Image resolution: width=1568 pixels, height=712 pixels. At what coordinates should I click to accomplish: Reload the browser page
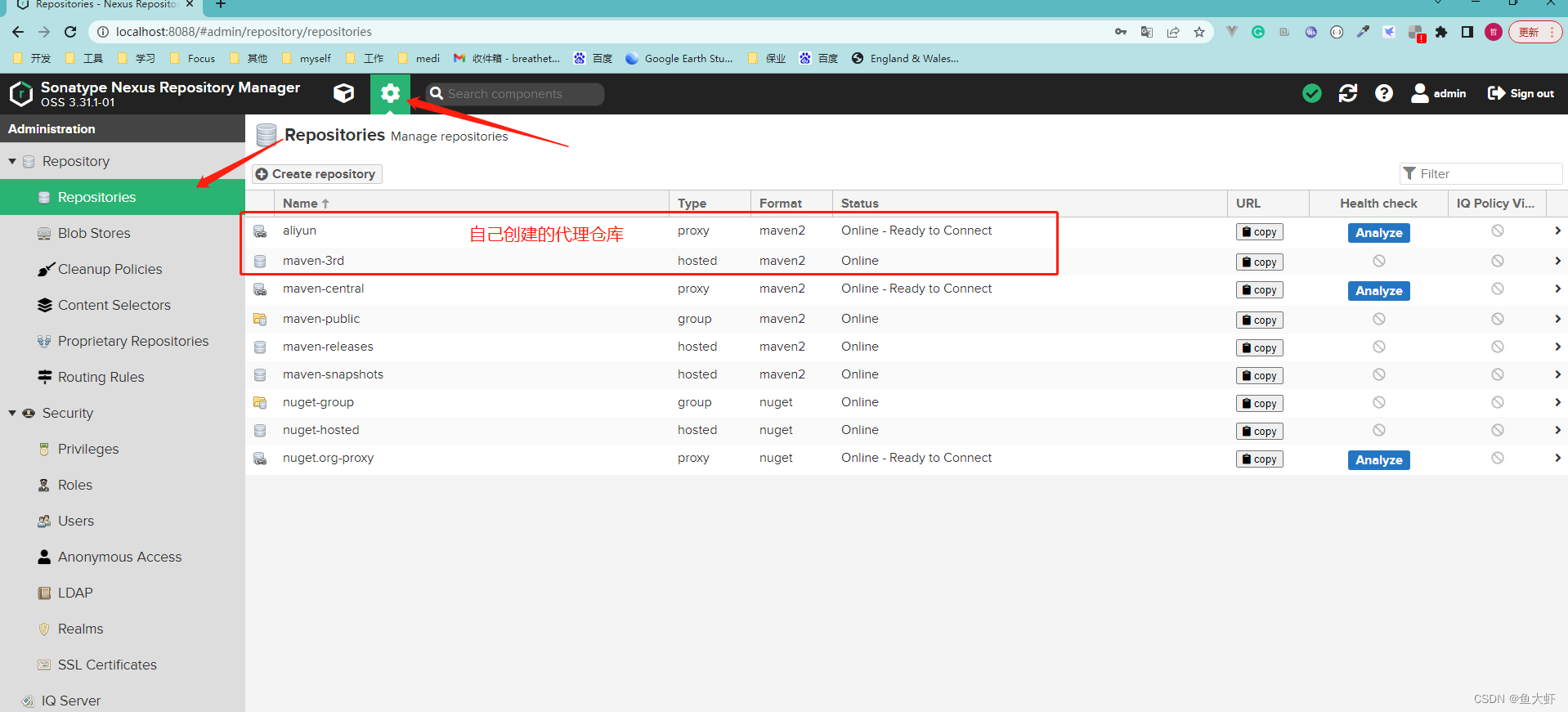pos(70,32)
